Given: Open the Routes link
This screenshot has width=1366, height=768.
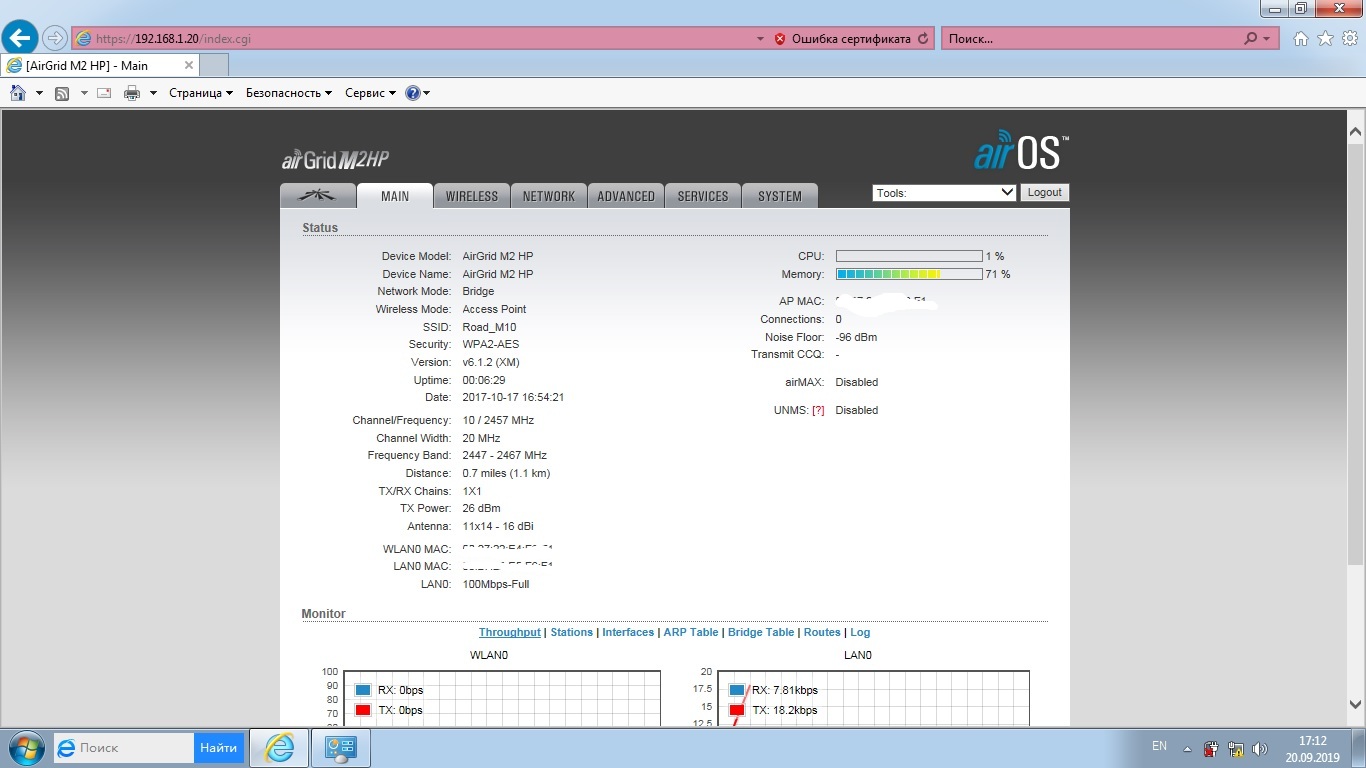Looking at the screenshot, I should [x=822, y=632].
